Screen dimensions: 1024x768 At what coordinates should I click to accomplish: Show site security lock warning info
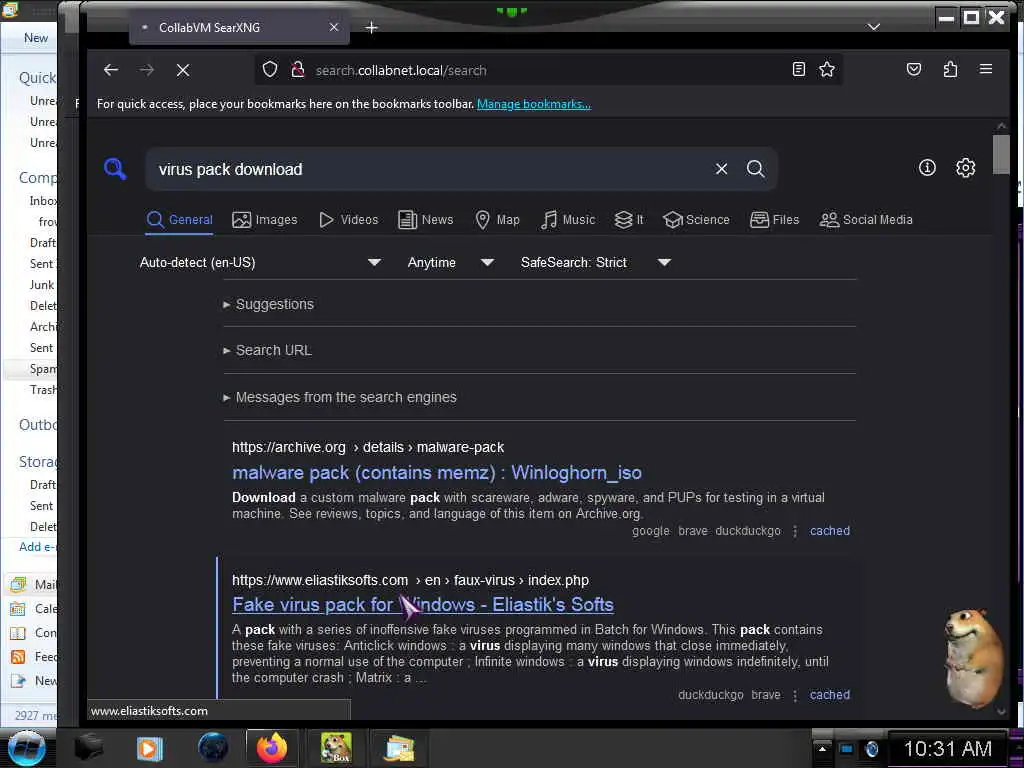point(298,69)
